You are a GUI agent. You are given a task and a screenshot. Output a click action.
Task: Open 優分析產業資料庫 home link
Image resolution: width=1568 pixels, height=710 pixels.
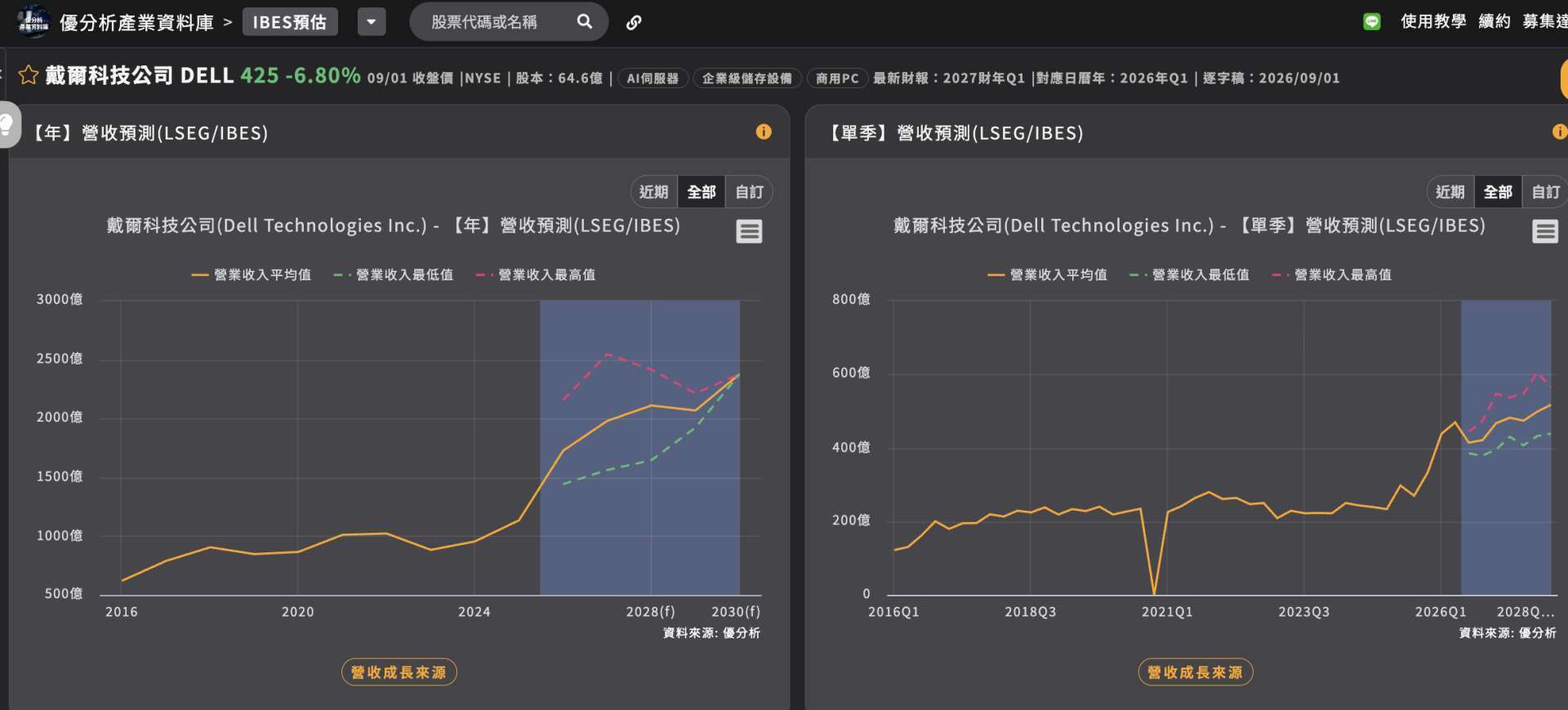(136, 22)
